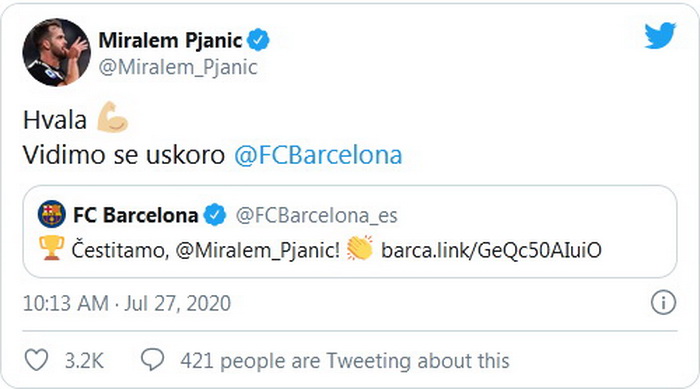Click Miralem Pjanic's blue verified badge
The image size is (700, 389).
(x=258, y=40)
